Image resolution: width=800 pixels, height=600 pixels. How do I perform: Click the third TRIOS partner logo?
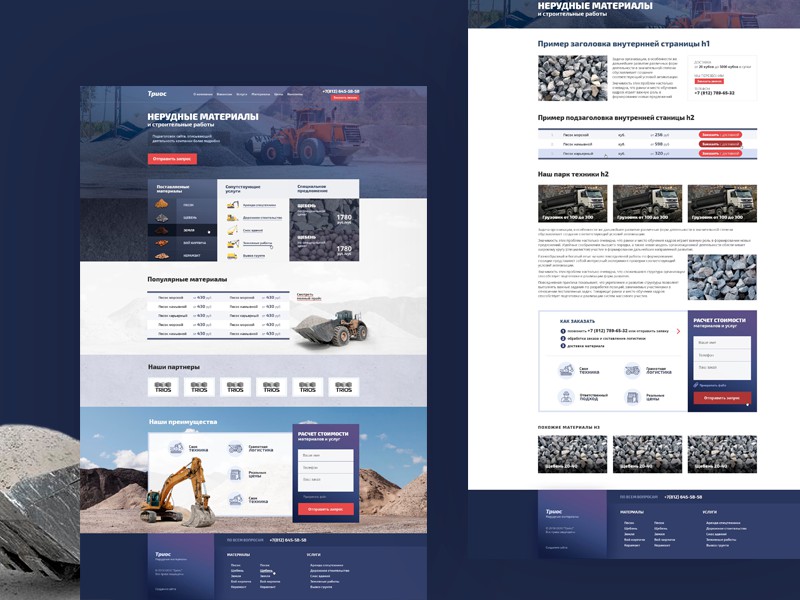pos(235,387)
